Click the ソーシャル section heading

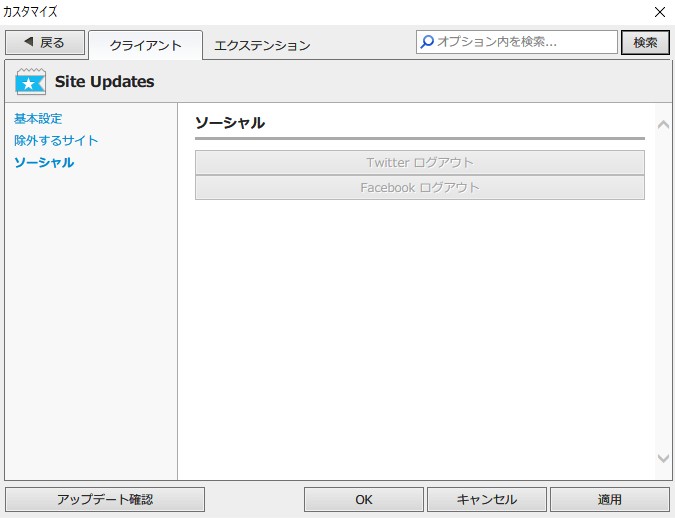230,123
